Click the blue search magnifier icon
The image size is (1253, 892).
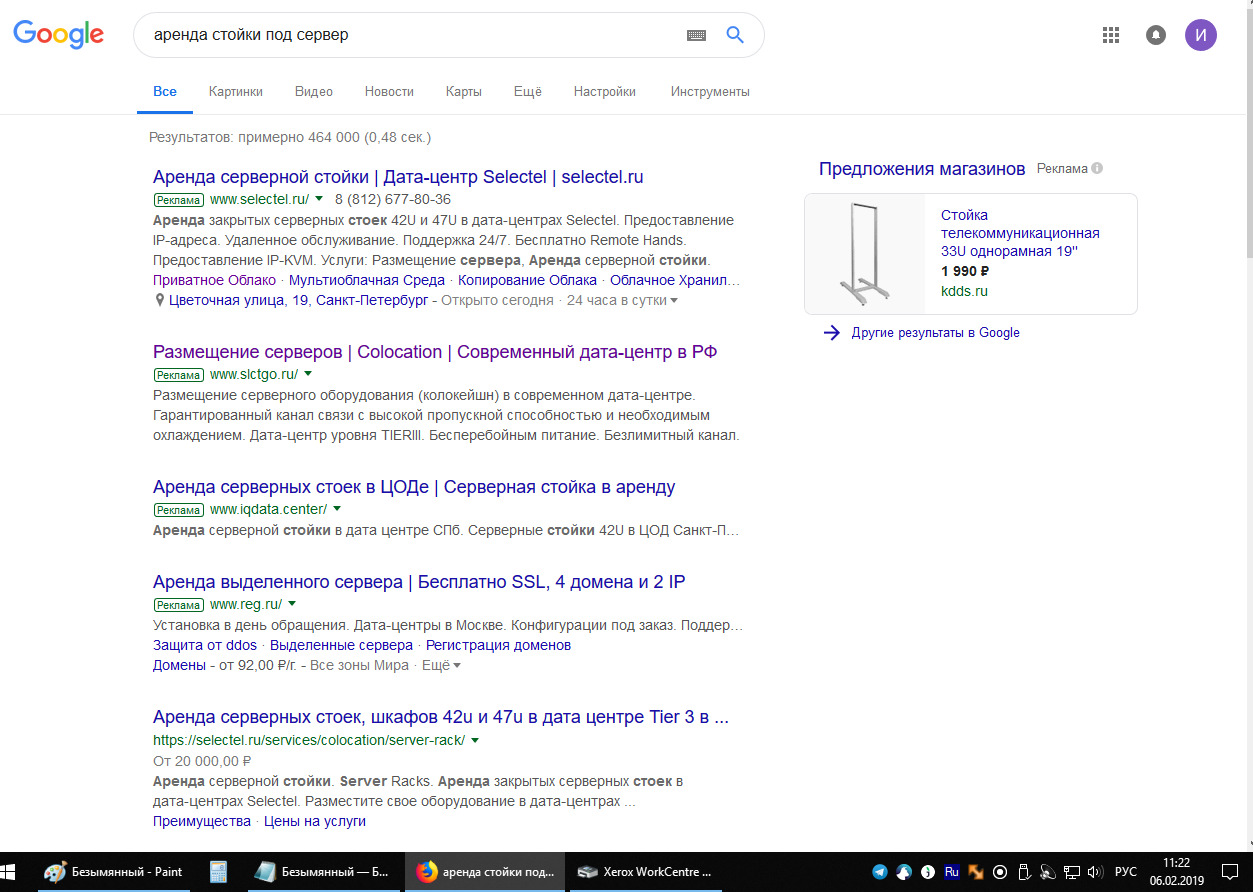[x=735, y=35]
